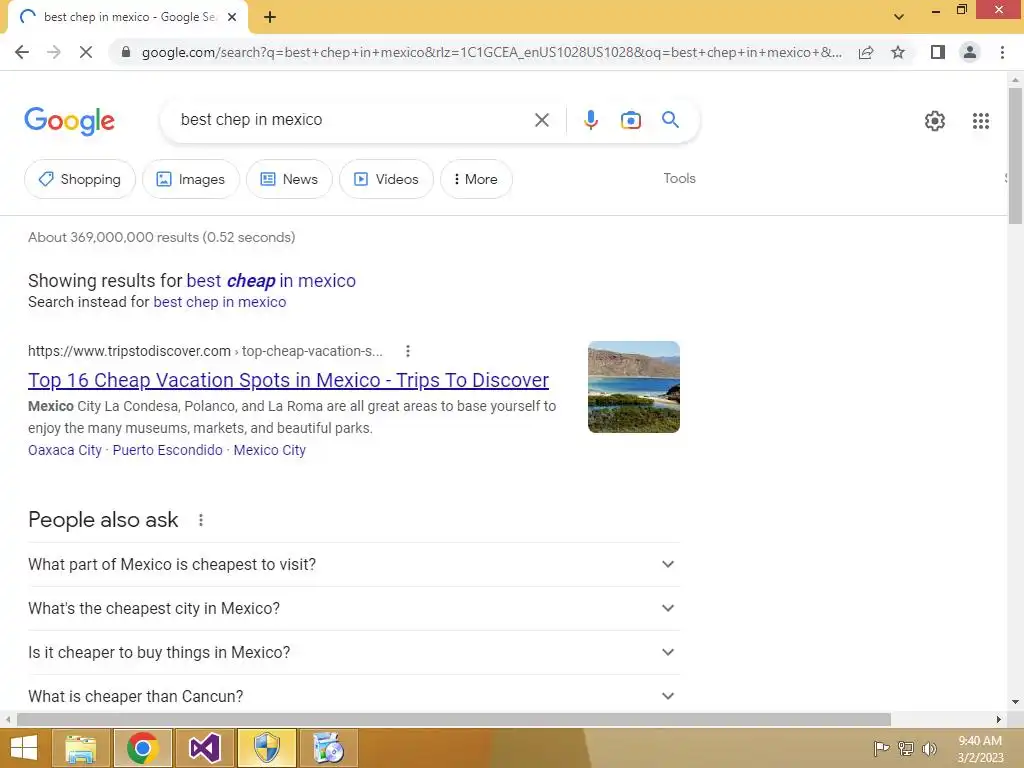1024x768 pixels.
Task: Open Google apps grid
Action: (980, 121)
